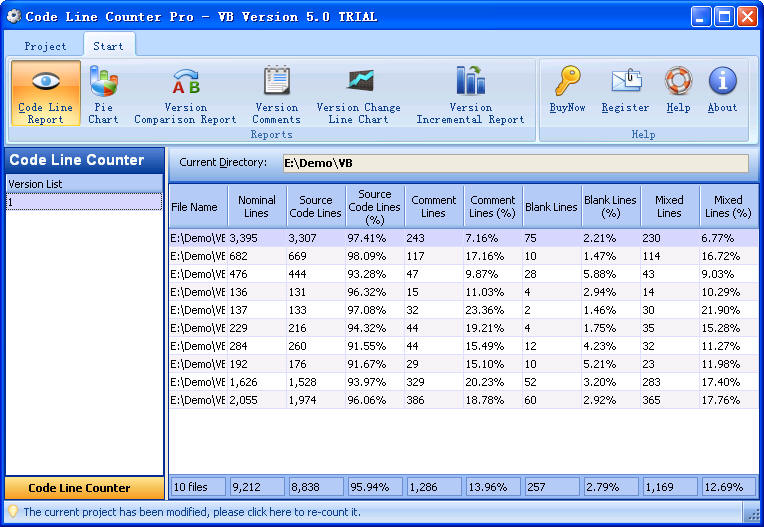The height and width of the screenshot is (527, 764).
Task: Click the File Name column header
Action: pos(195,207)
